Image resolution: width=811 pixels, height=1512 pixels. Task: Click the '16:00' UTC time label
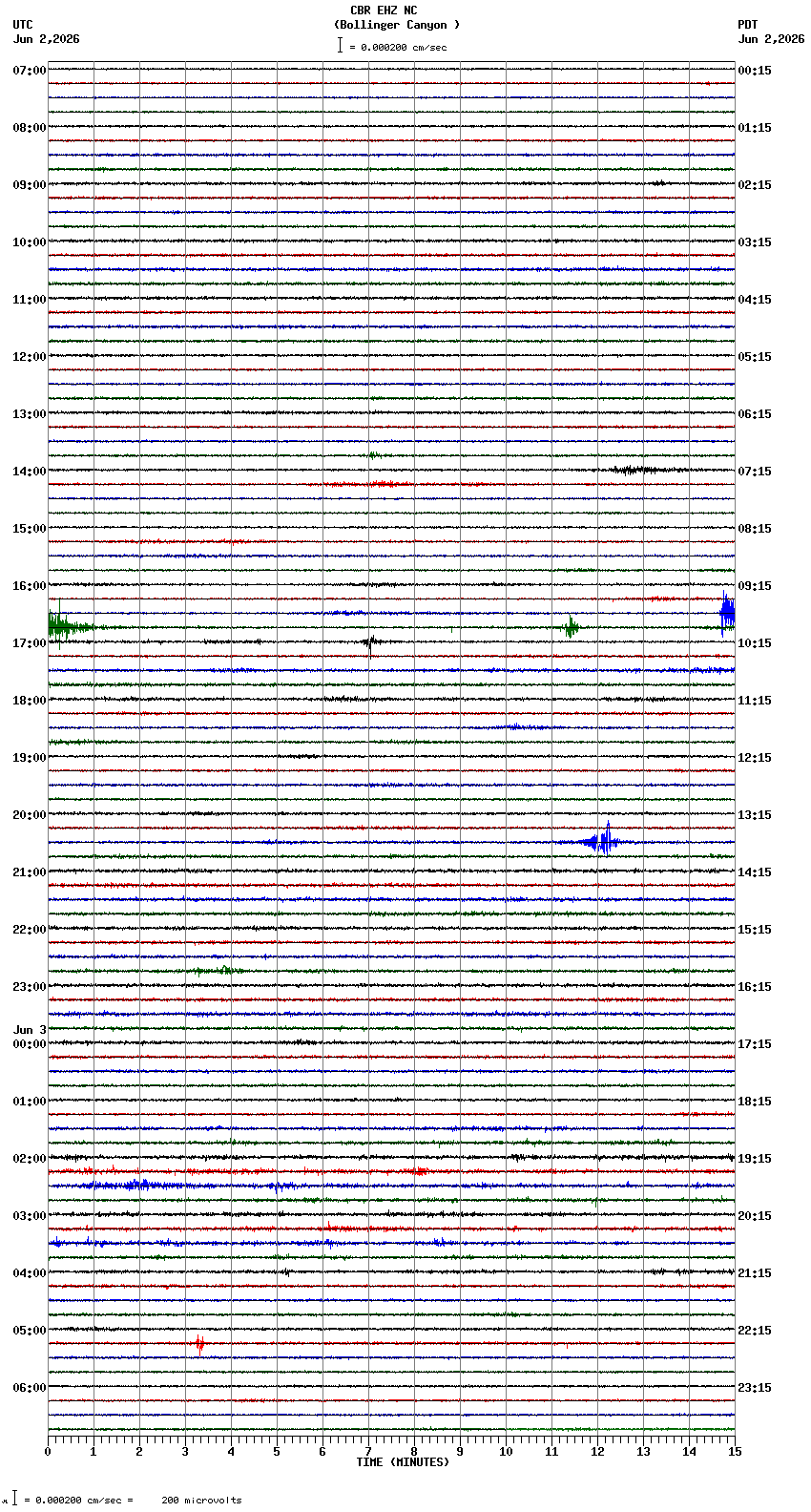pos(30,586)
